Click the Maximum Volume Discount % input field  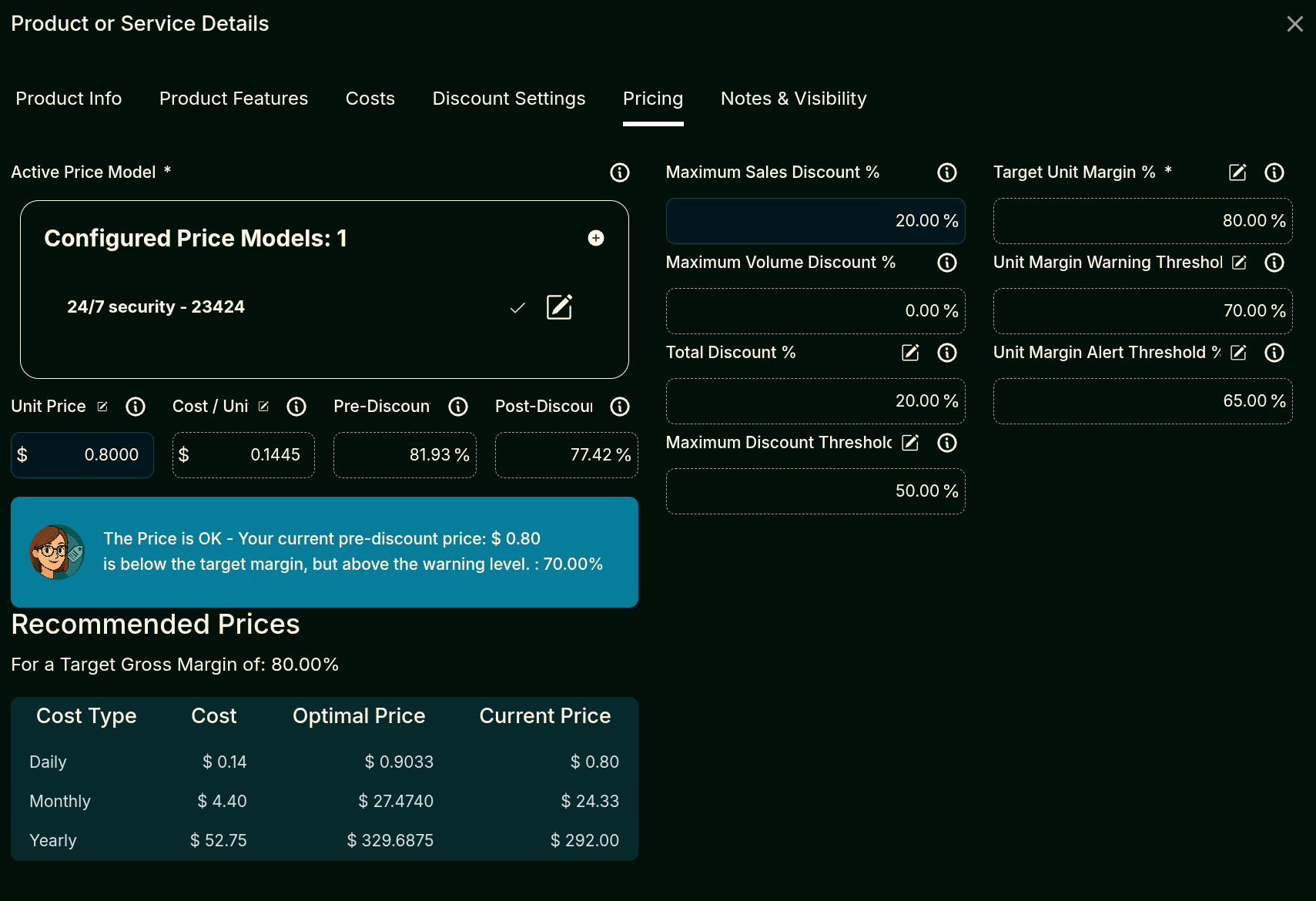pos(815,310)
